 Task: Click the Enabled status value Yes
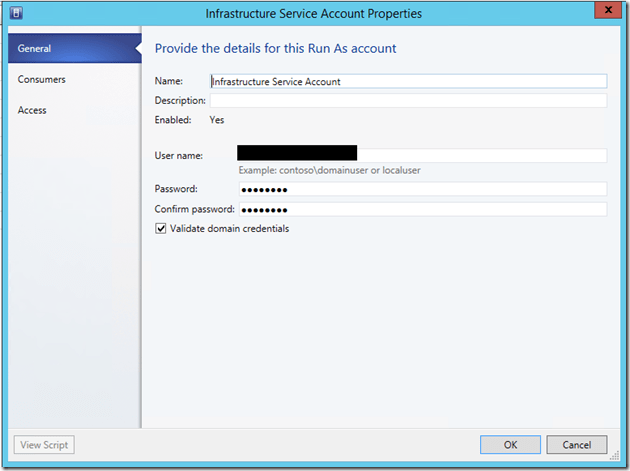click(216, 120)
